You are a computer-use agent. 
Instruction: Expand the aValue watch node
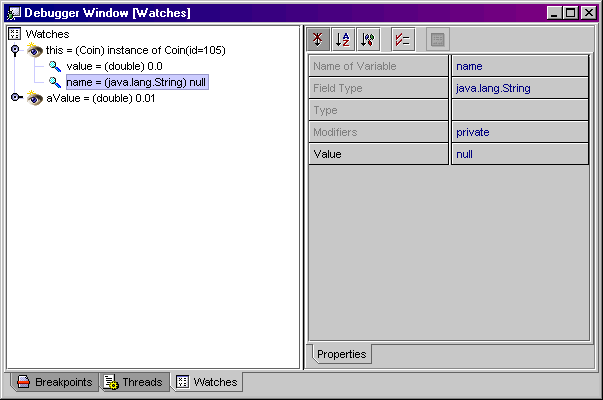(x=16, y=97)
